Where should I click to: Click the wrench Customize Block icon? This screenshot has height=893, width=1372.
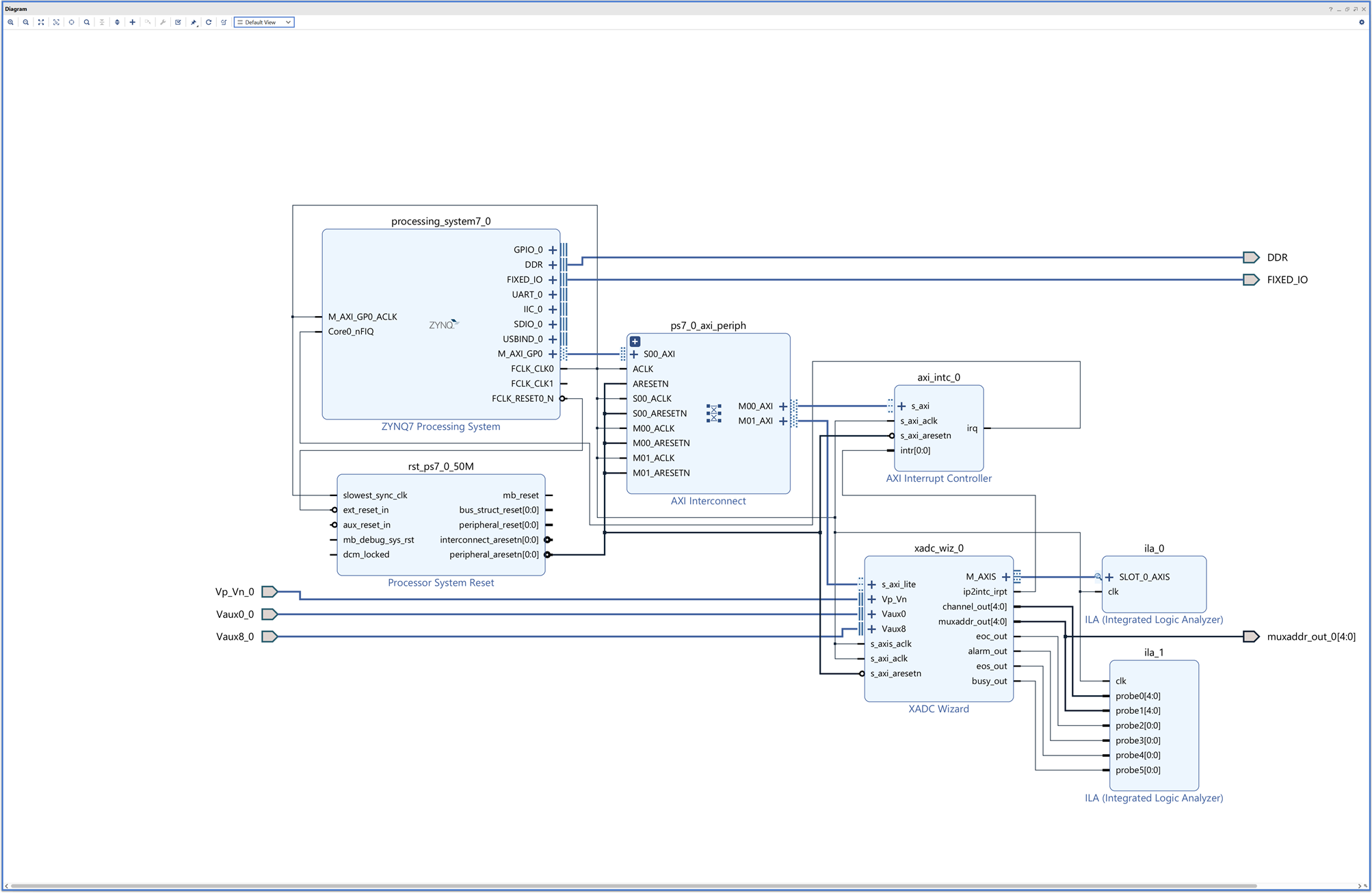163,22
